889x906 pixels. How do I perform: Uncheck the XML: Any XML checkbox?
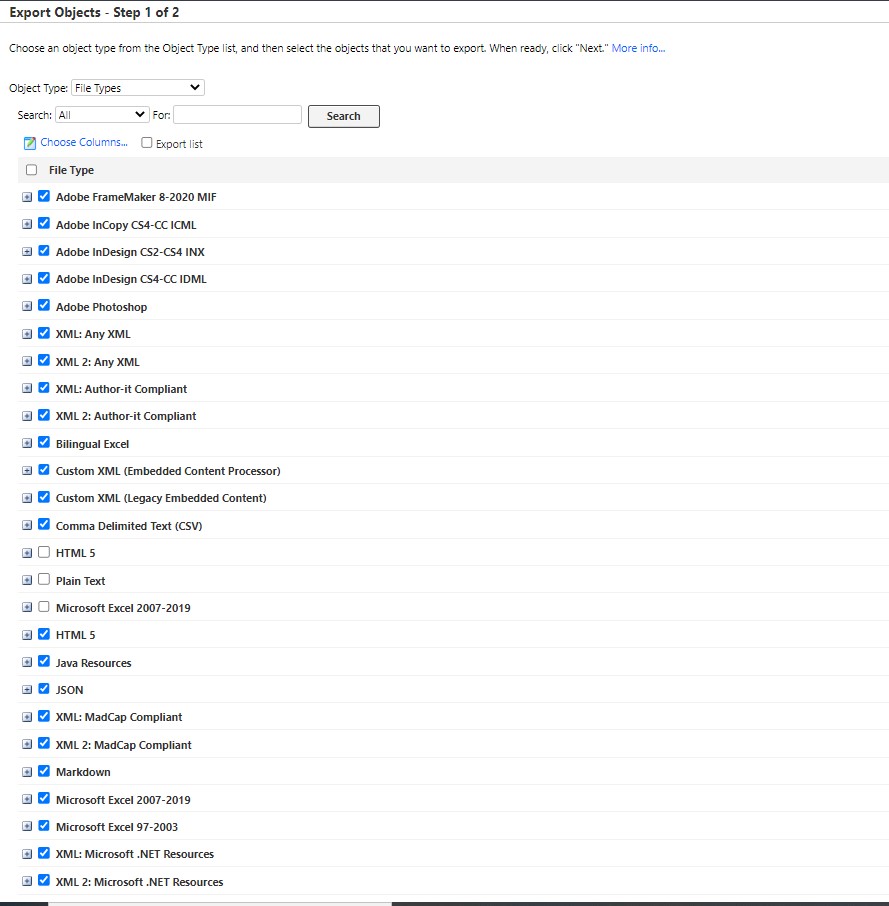tap(44, 333)
